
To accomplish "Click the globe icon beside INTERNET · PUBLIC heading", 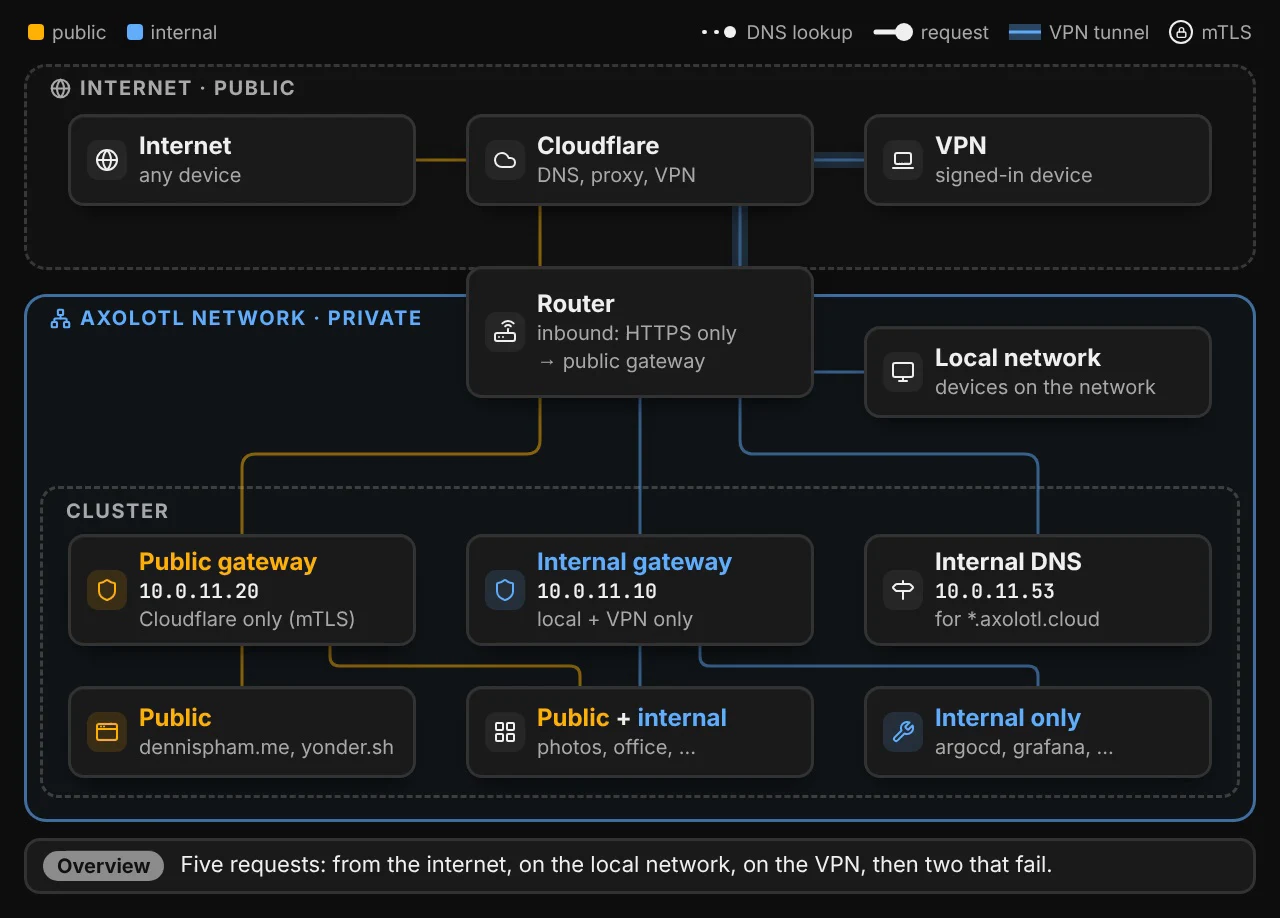I will tap(61, 88).
